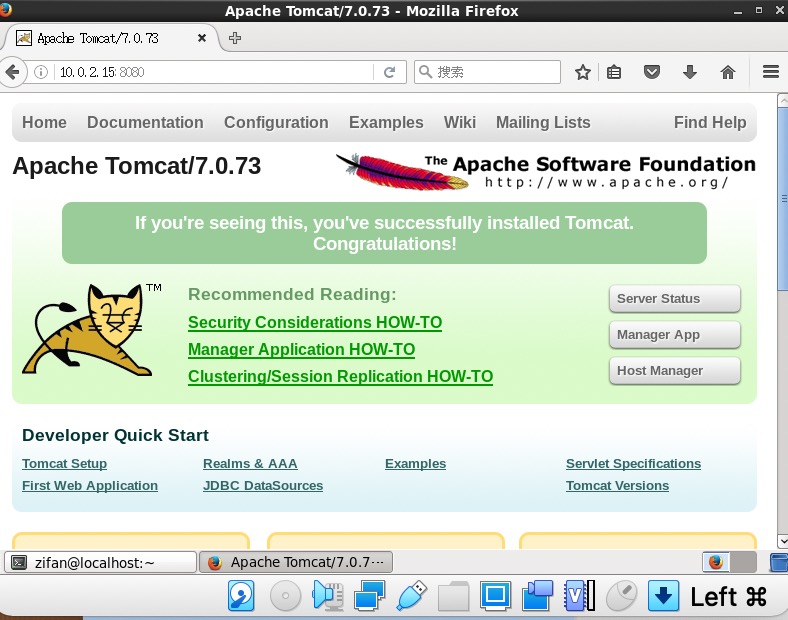Click the VirtualBox USB devices icon

[x=412, y=596]
